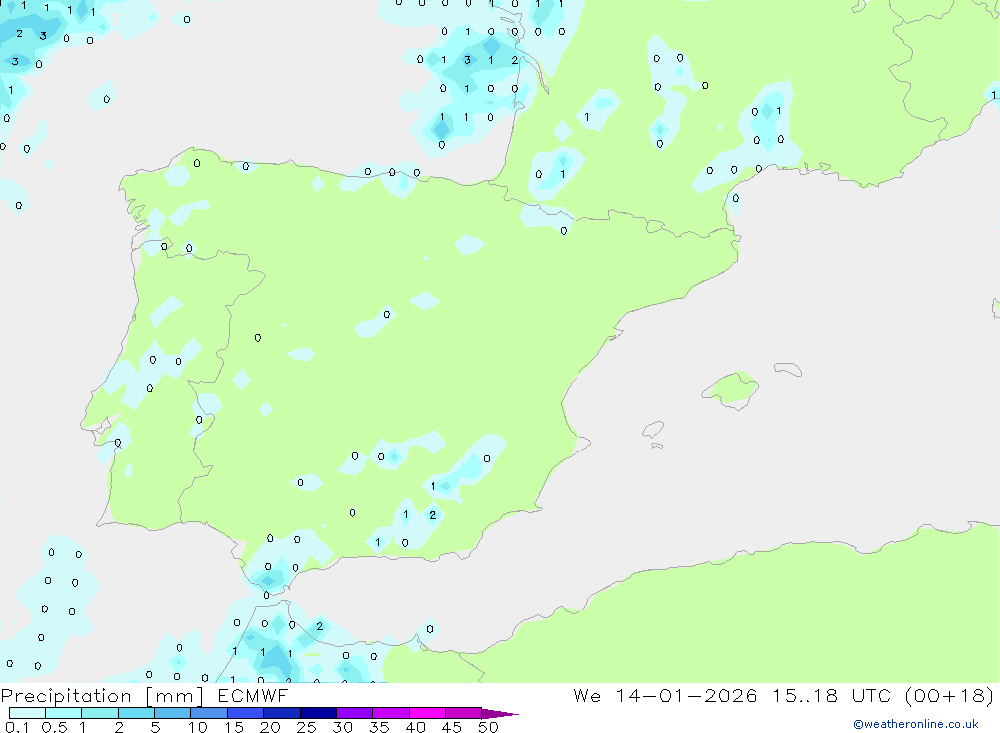This screenshot has width=1000, height=733.
Task: Click the 40–45 mm magenta swatch
Action: 427,713
